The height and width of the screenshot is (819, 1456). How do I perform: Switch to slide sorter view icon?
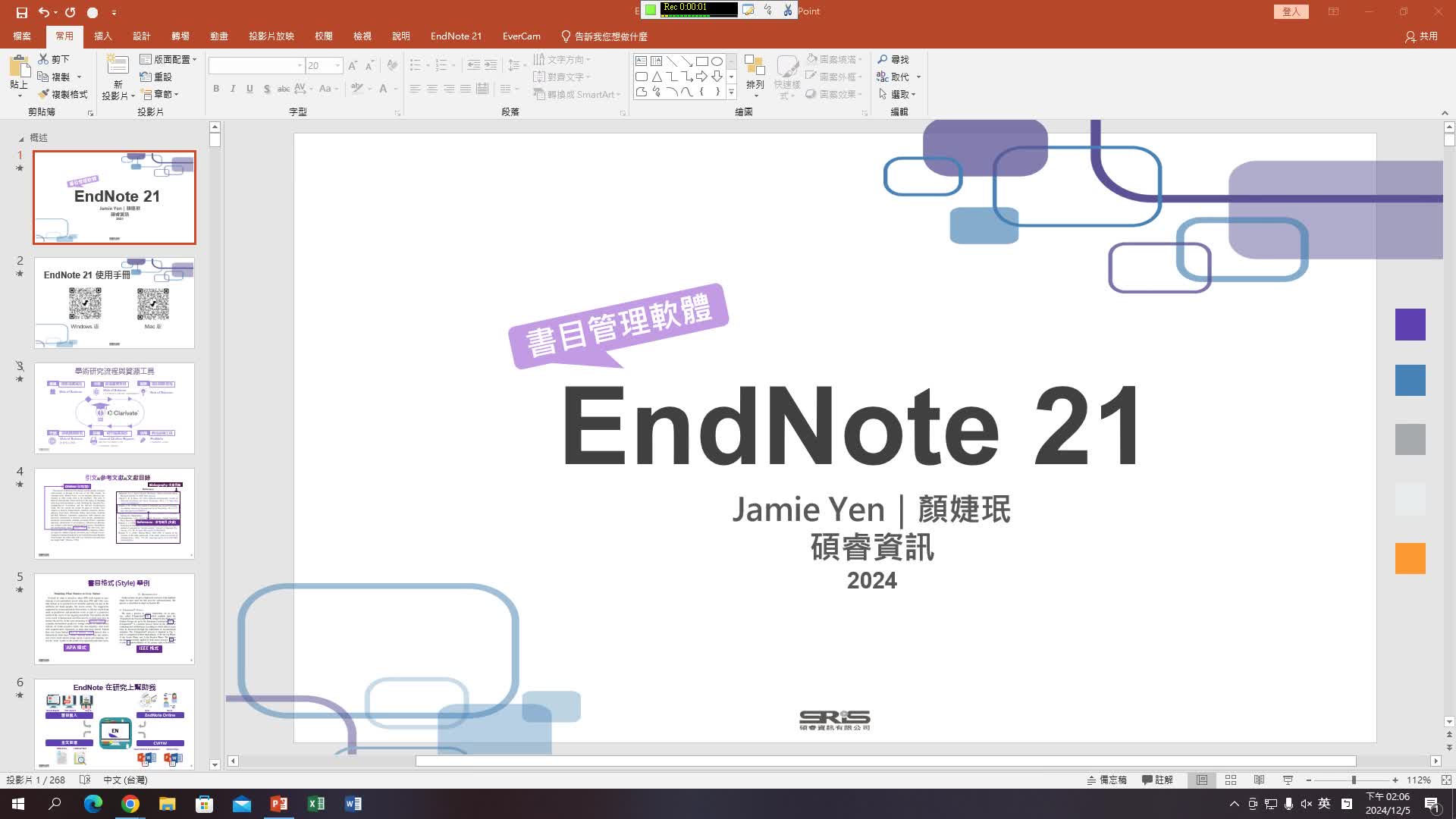(1231, 780)
